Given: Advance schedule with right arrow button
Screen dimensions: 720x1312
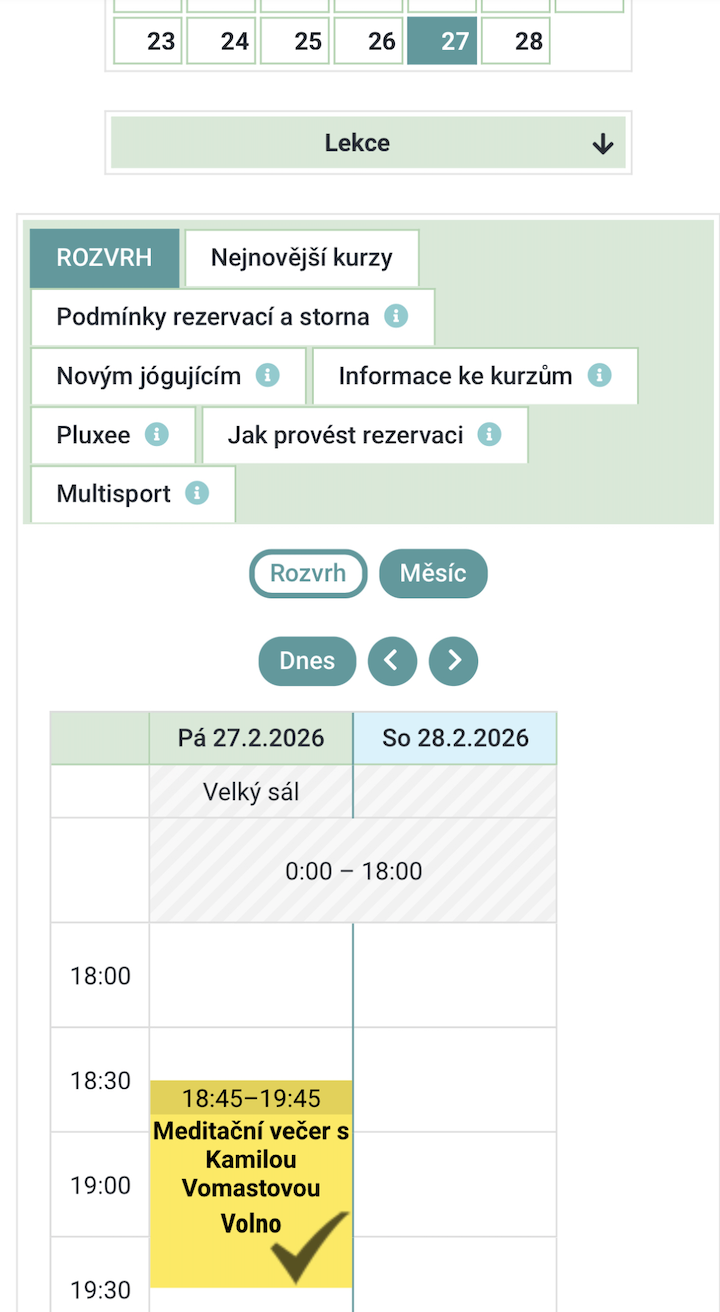Looking at the screenshot, I should coord(454,661).
